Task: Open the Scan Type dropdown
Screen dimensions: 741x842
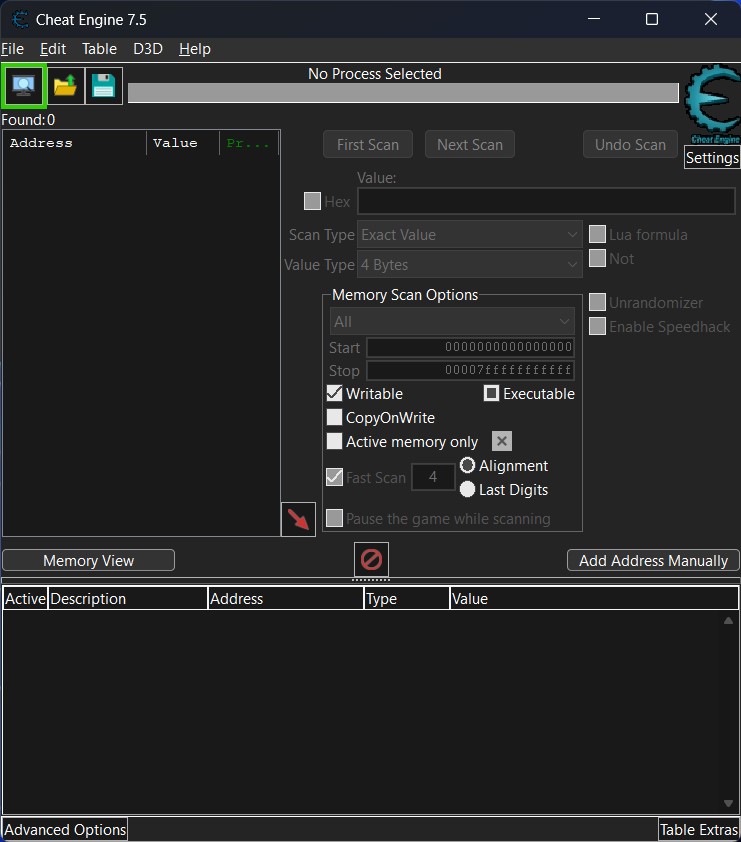Action: pyautogui.click(x=470, y=235)
